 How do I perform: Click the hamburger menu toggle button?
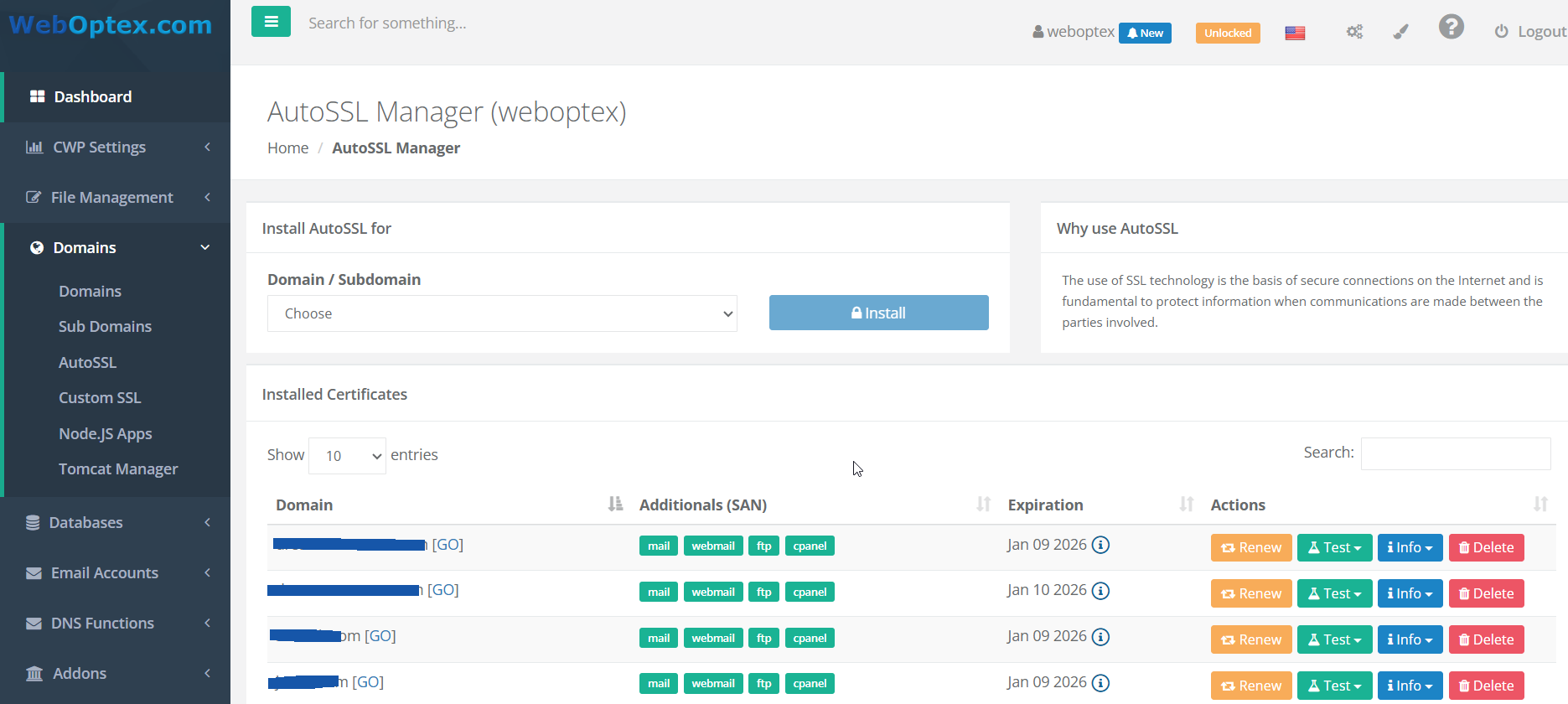coord(271,22)
